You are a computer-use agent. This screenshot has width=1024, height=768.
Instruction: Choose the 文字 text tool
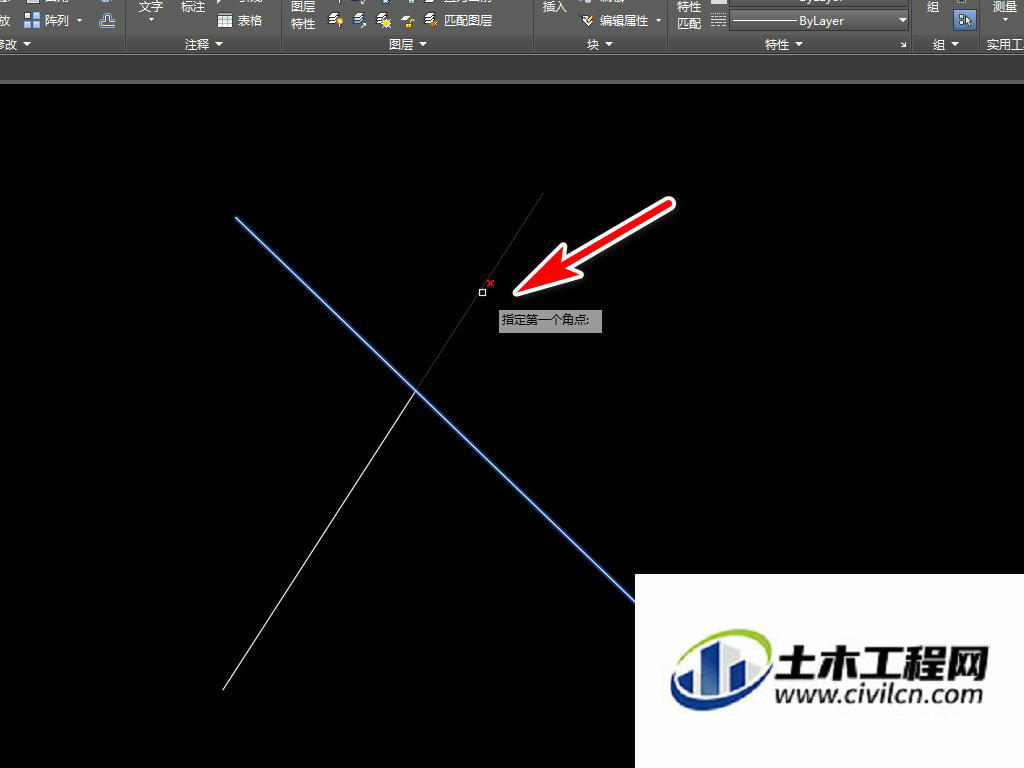[x=151, y=7]
